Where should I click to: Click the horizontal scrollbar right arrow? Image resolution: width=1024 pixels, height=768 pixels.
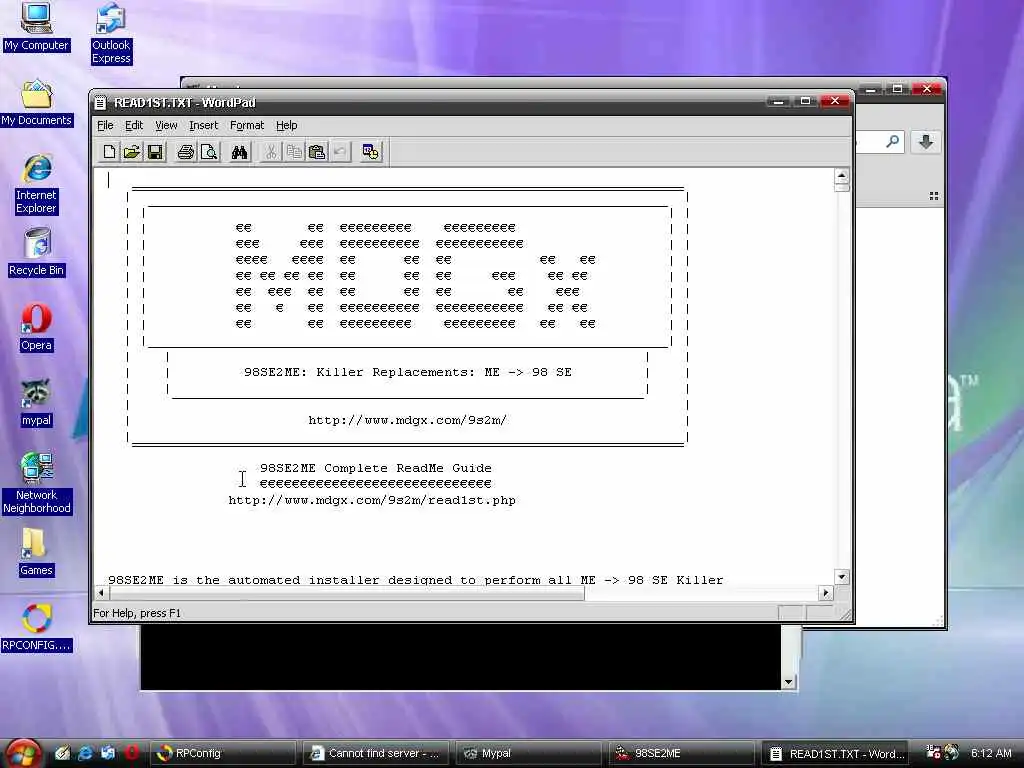826,593
